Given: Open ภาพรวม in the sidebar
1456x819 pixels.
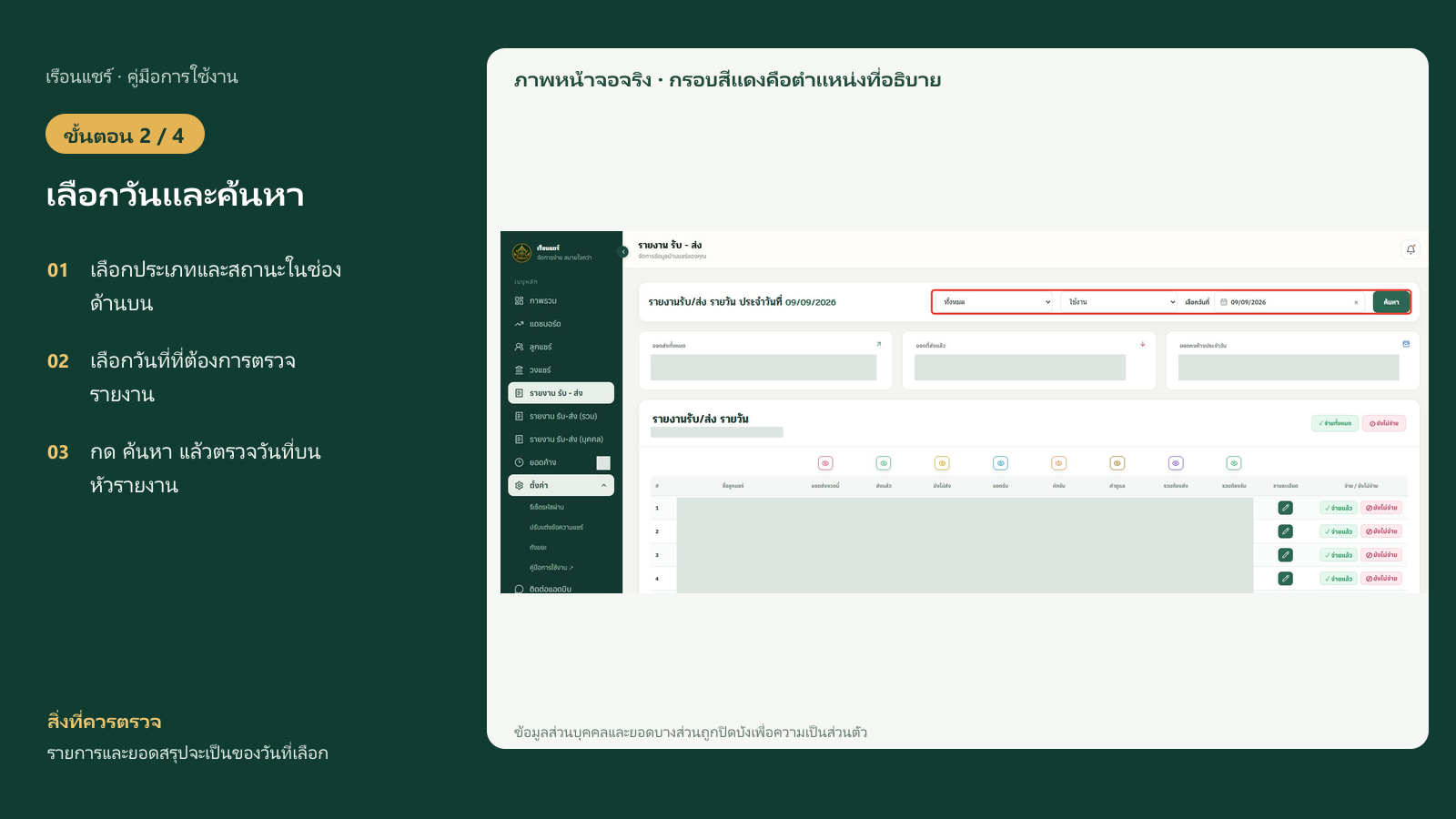Looking at the screenshot, I should click(561, 300).
